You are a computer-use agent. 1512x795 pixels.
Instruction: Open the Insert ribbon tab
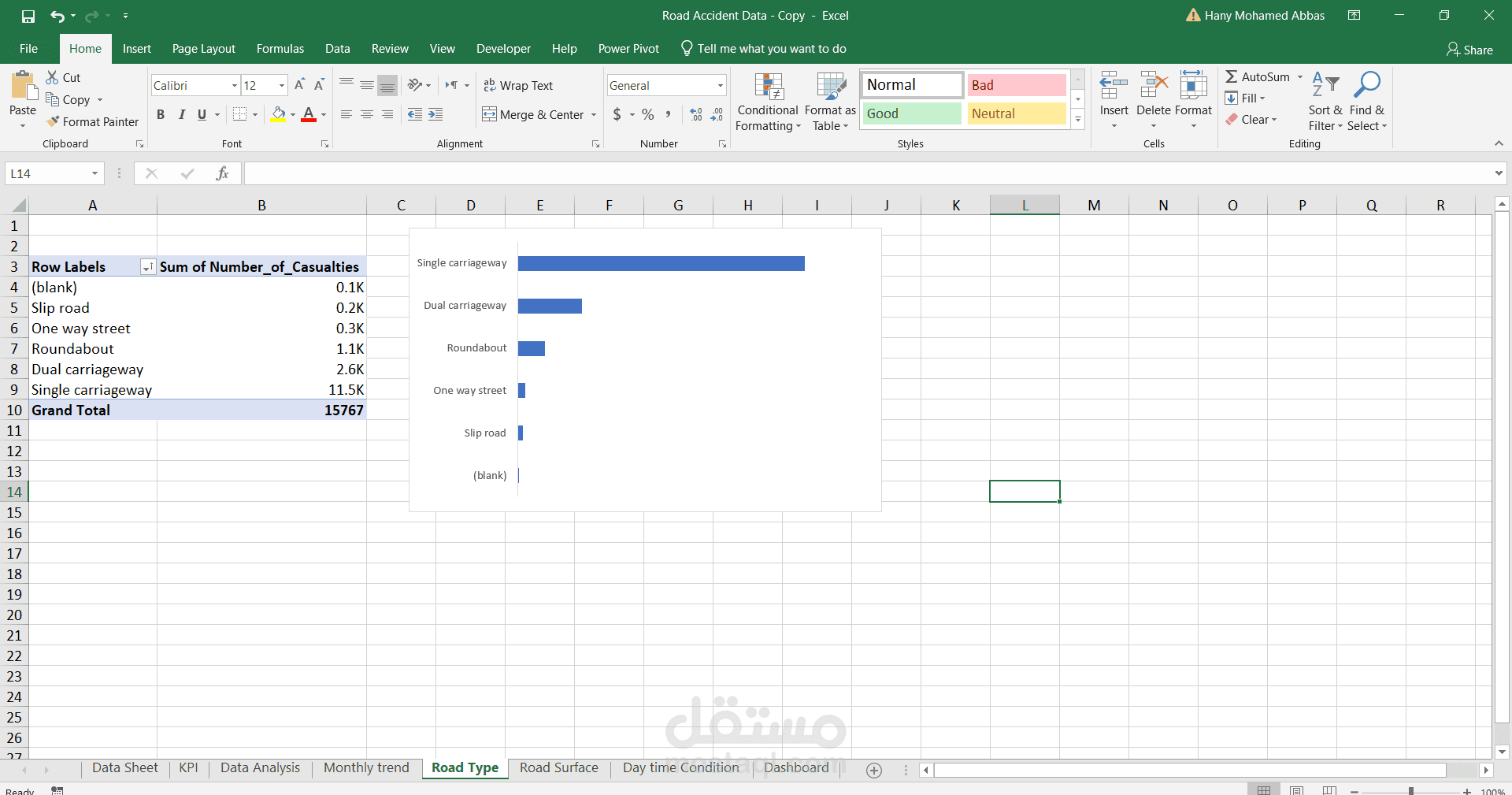point(137,49)
